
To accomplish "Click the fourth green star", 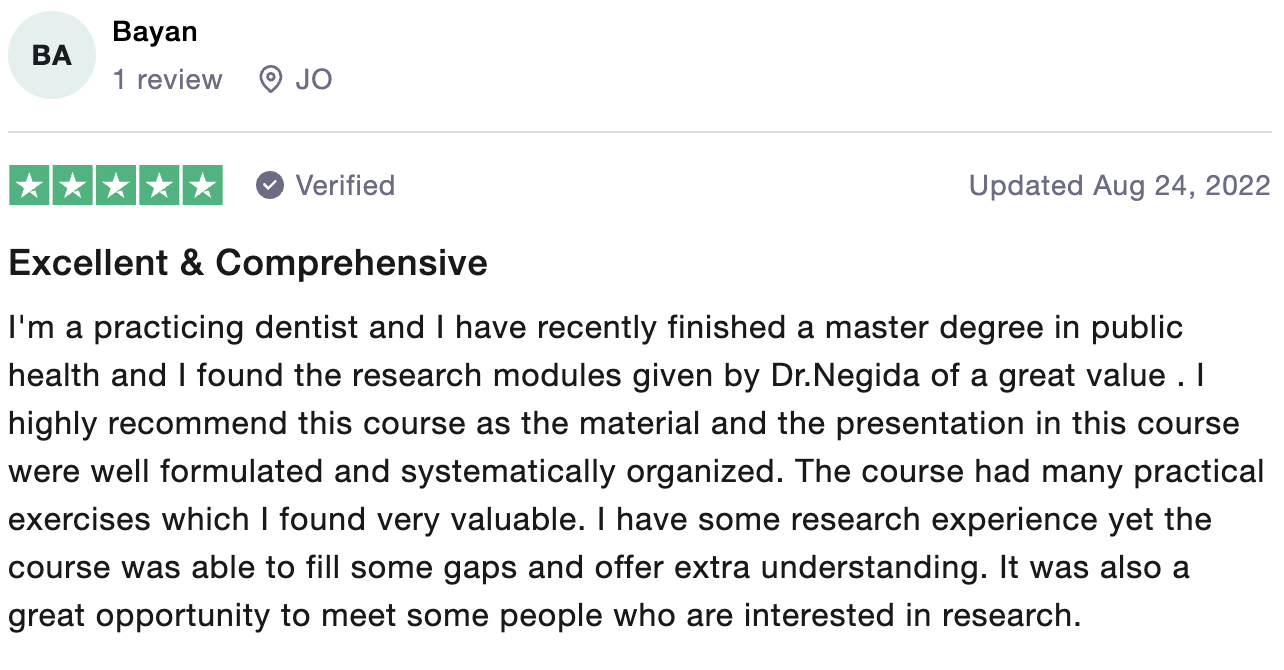I will [159, 186].
